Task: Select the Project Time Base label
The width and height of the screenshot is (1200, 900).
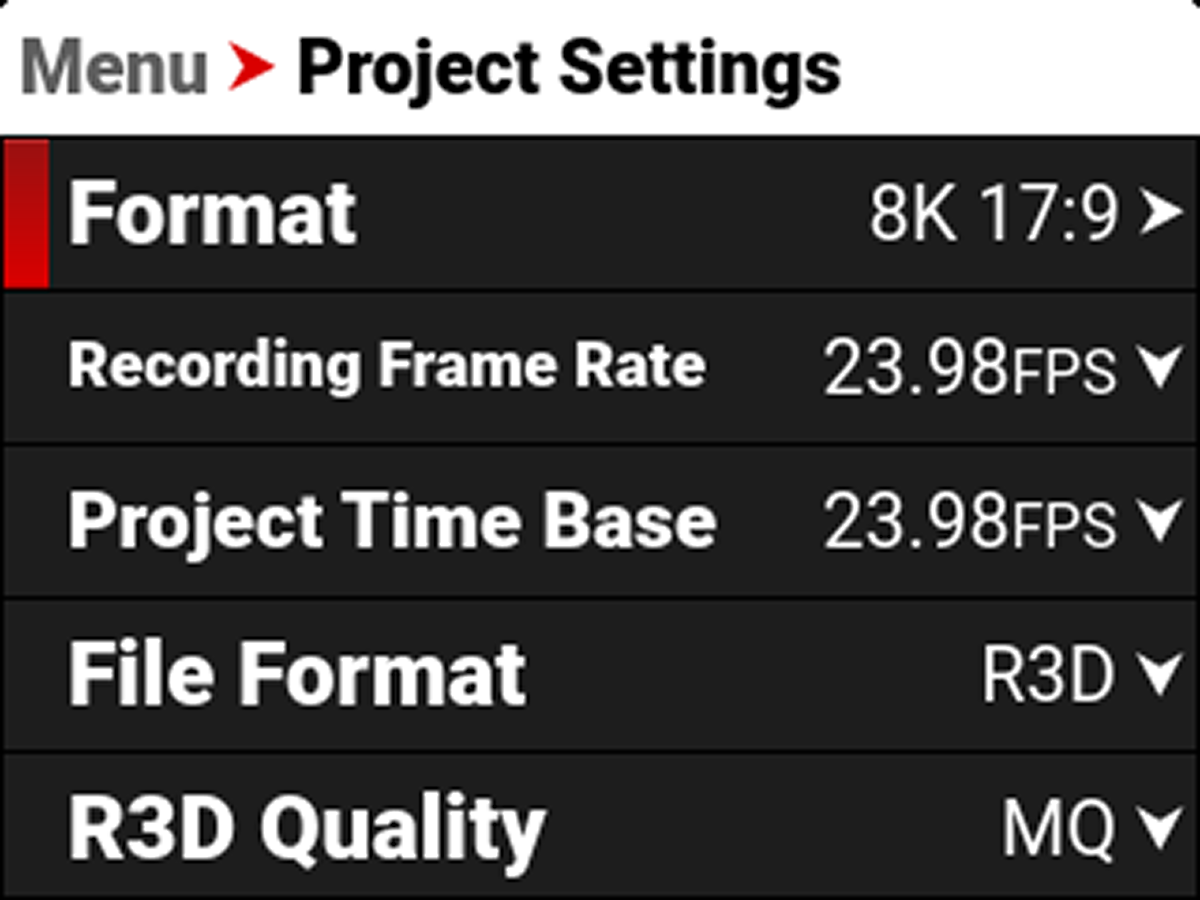Action: [391, 520]
